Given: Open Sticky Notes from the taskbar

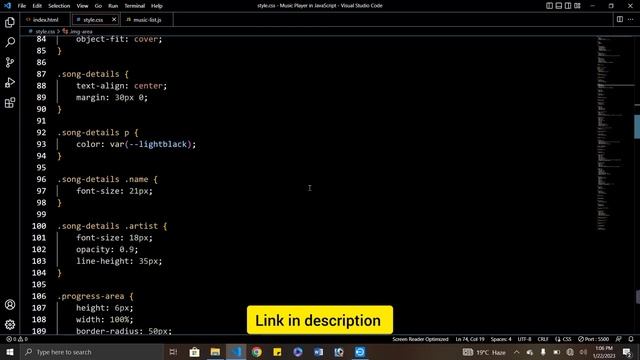Looking at the screenshot, I should (x=277, y=352).
